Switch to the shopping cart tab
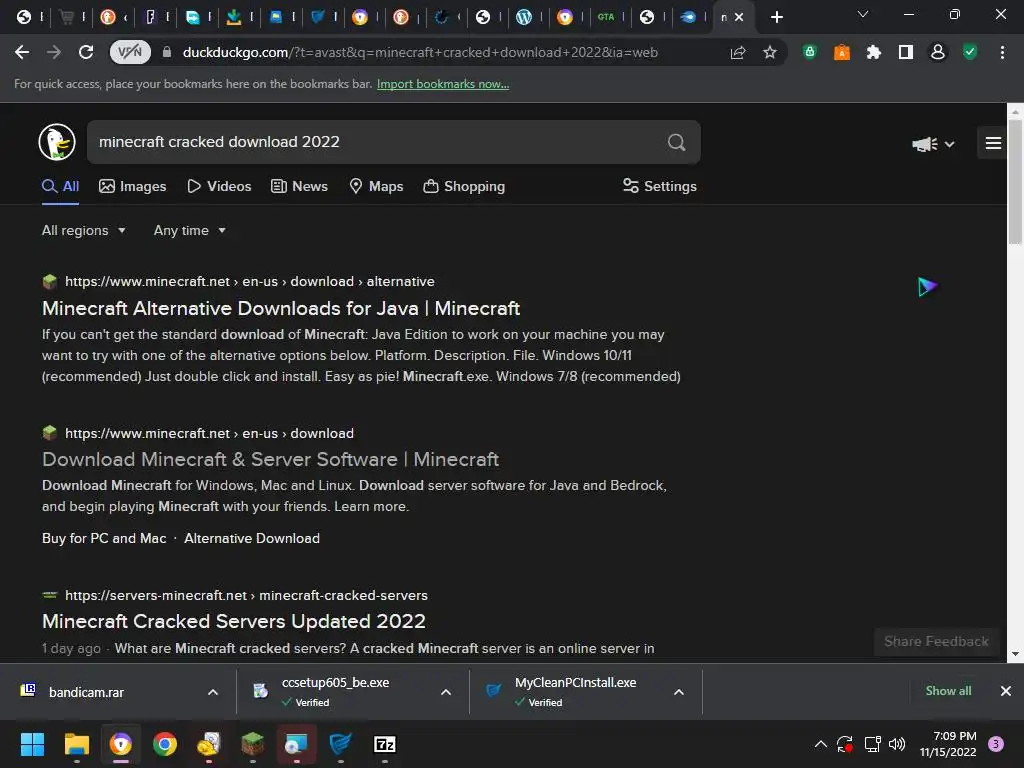This screenshot has height=768, width=1024. click(67, 18)
